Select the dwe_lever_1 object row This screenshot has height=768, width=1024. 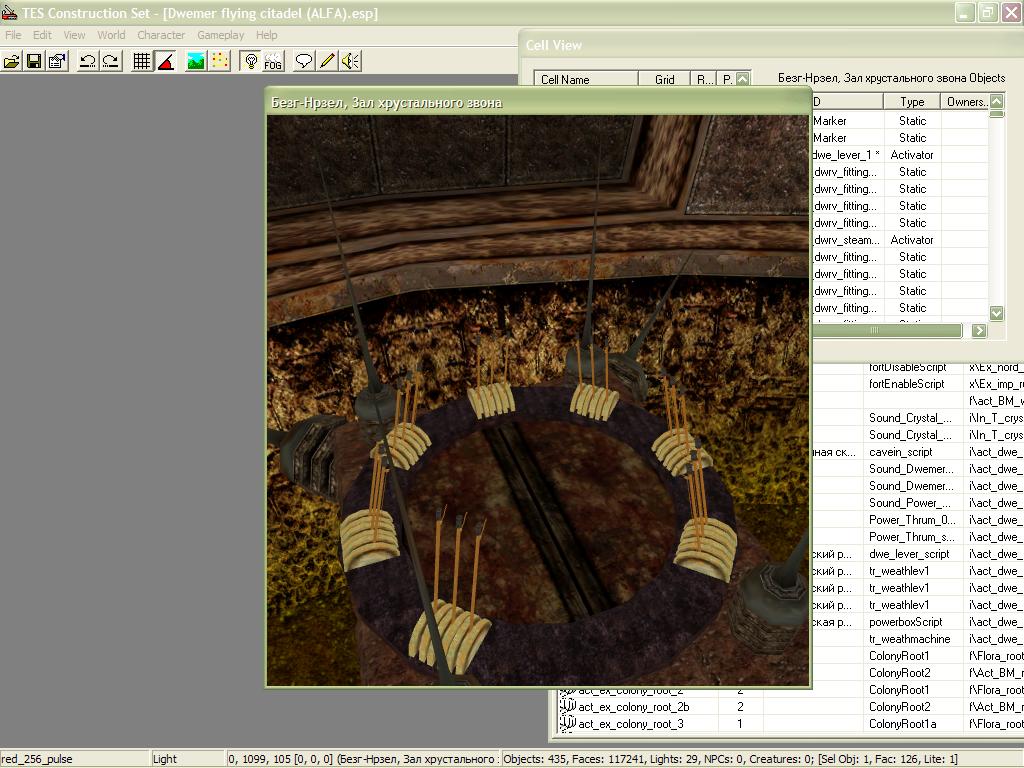click(x=899, y=155)
